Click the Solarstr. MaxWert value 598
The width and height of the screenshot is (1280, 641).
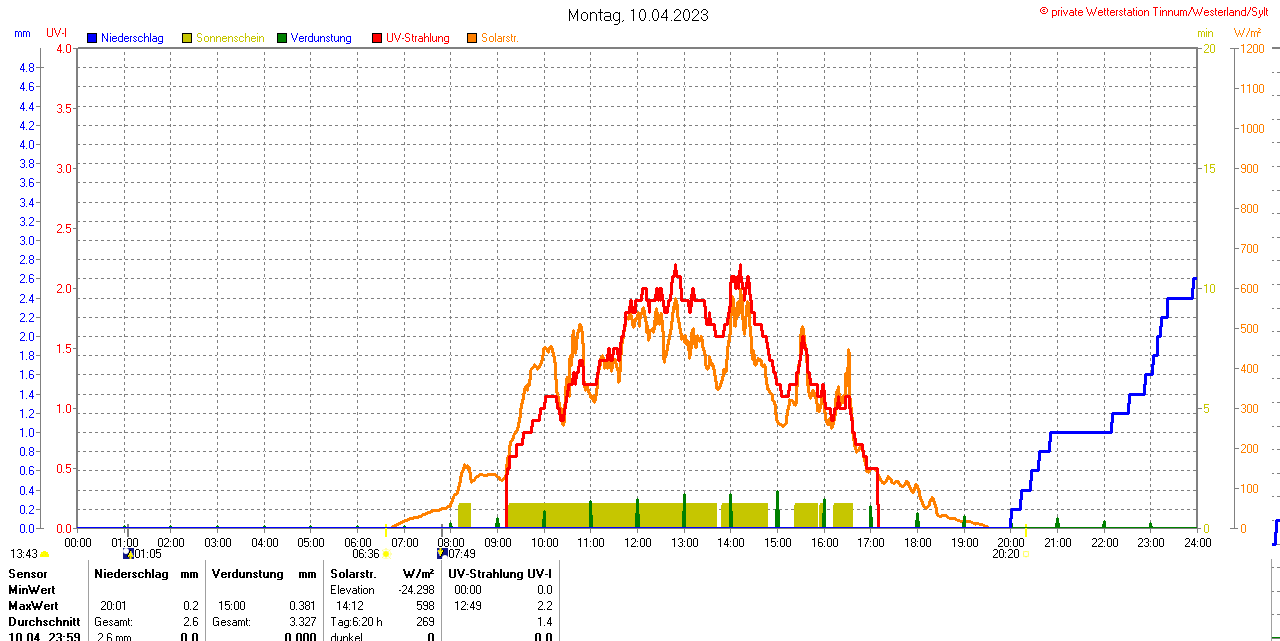tap(424, 606)
